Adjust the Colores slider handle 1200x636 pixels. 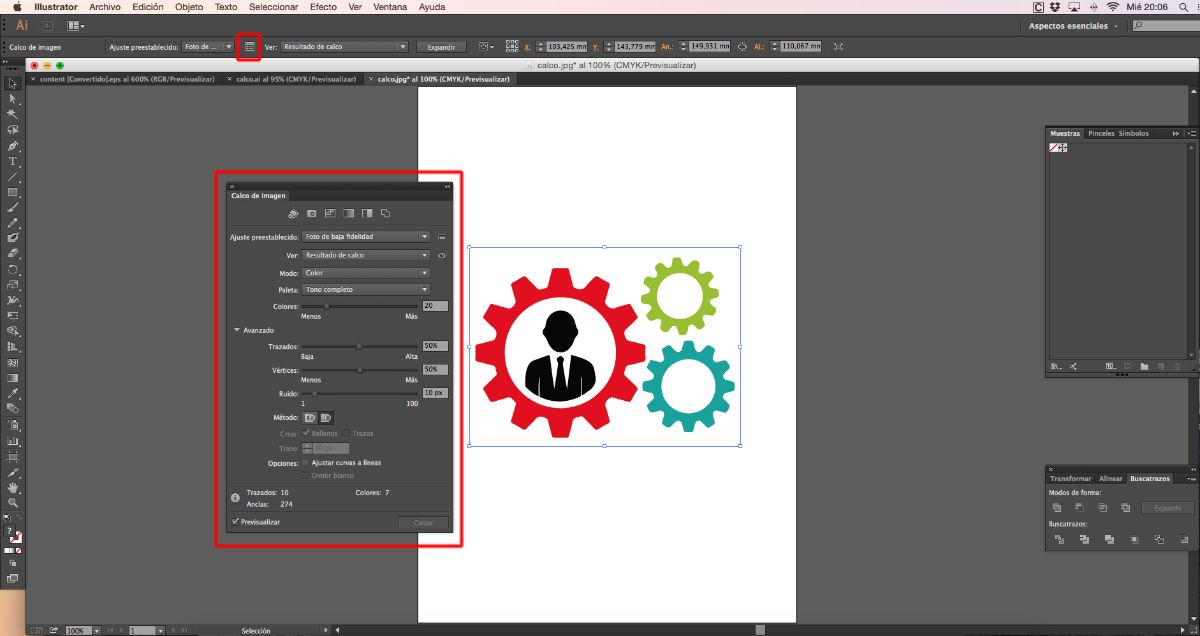click(326, 306)
